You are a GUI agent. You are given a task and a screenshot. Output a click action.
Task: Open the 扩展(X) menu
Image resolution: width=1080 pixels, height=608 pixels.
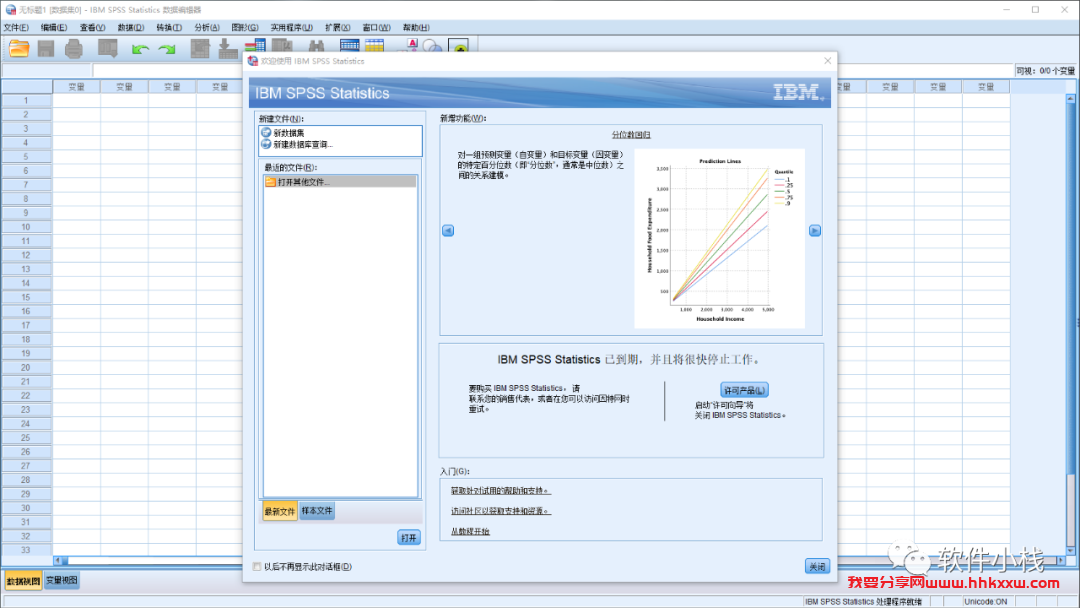click(x=338, y=28)
